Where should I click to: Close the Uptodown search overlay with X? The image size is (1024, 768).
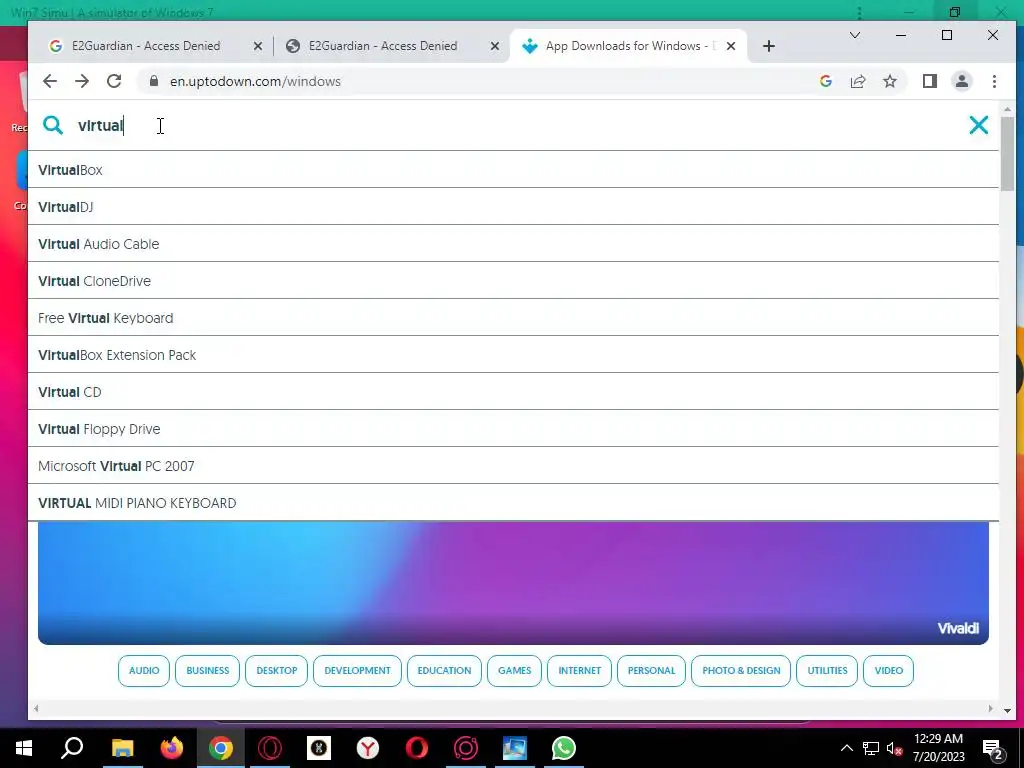pyautogui.click(x=978, y=125)
